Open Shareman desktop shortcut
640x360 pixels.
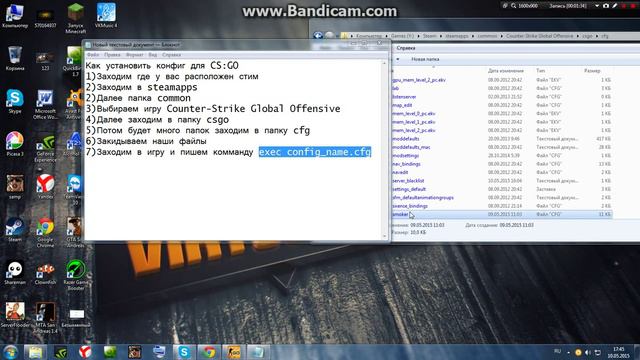(x=15, y=273)
